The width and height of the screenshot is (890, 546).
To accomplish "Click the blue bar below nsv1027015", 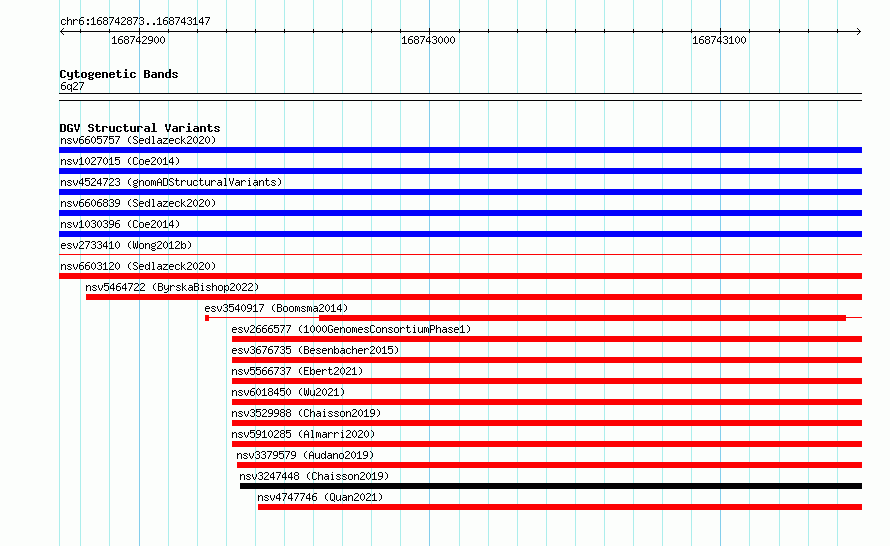I will [460, 171].
